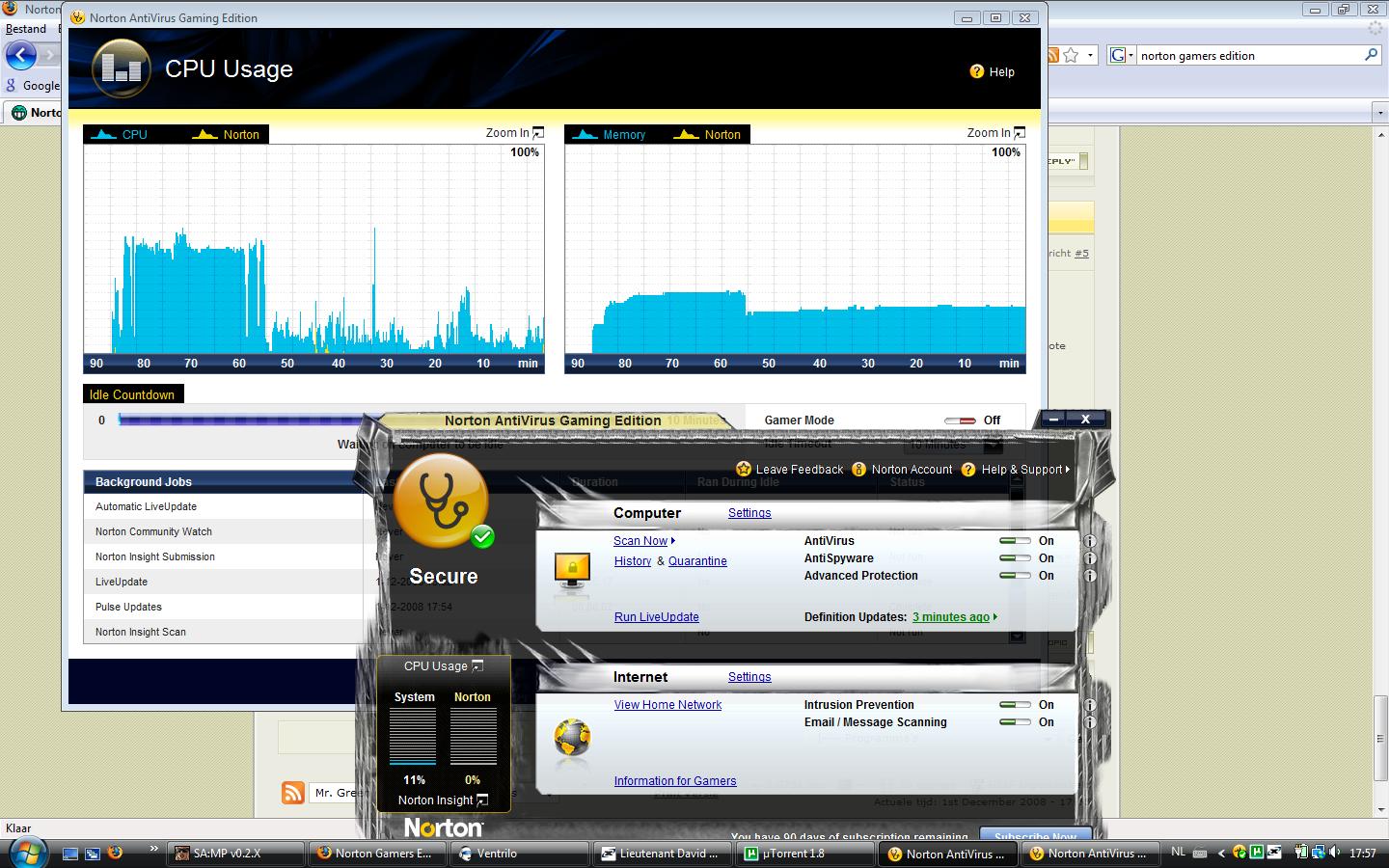The width and height of the screenshot is (1389, 868).
Task: Toggle Norton series in CPU graph legend
Action: (227, 134)
